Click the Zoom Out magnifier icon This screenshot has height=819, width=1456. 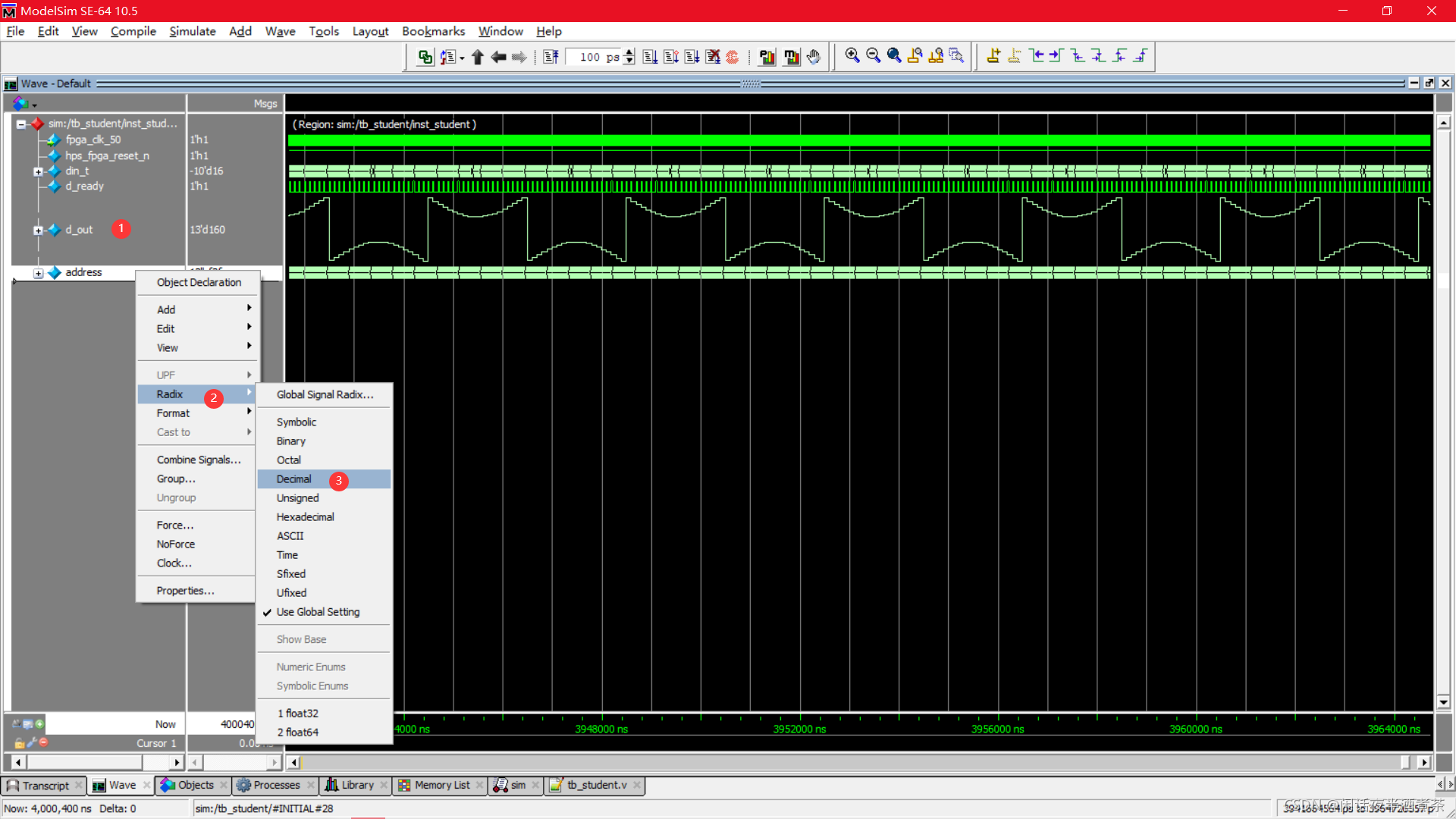tap(873, 56)
